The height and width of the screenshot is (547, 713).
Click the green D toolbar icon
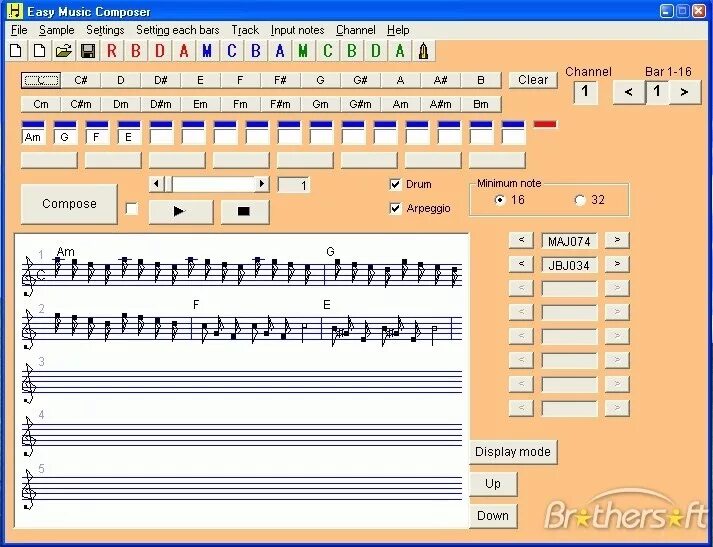[x=376, y=50]
